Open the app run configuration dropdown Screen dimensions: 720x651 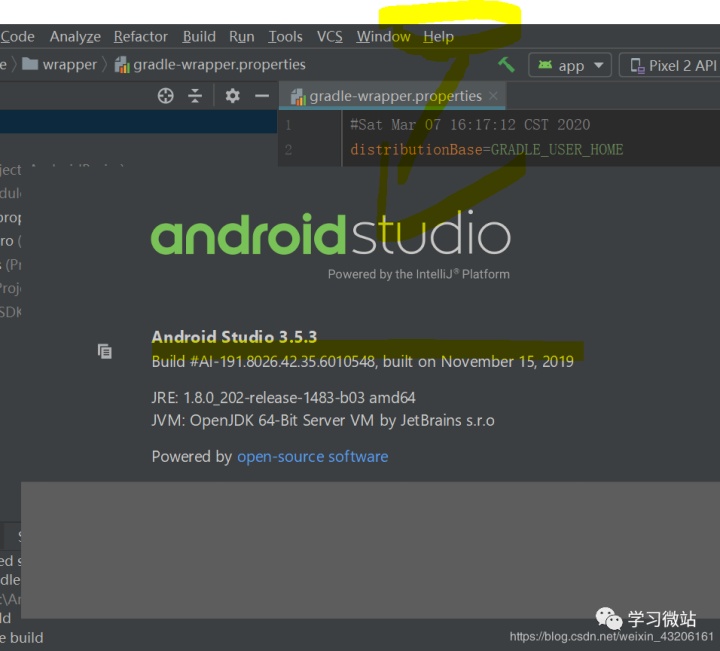[570, 66]
